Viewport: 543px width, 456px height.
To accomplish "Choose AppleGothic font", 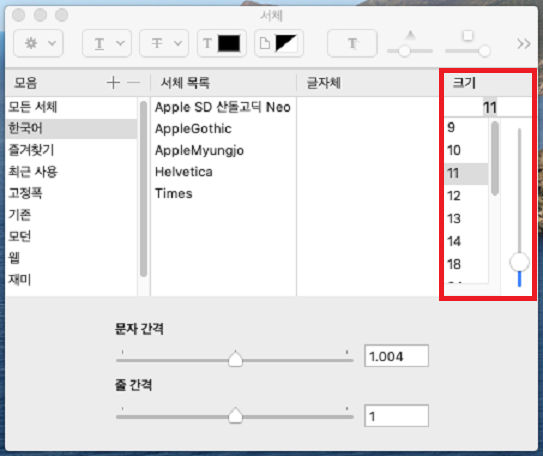I will tap(223, 129).
